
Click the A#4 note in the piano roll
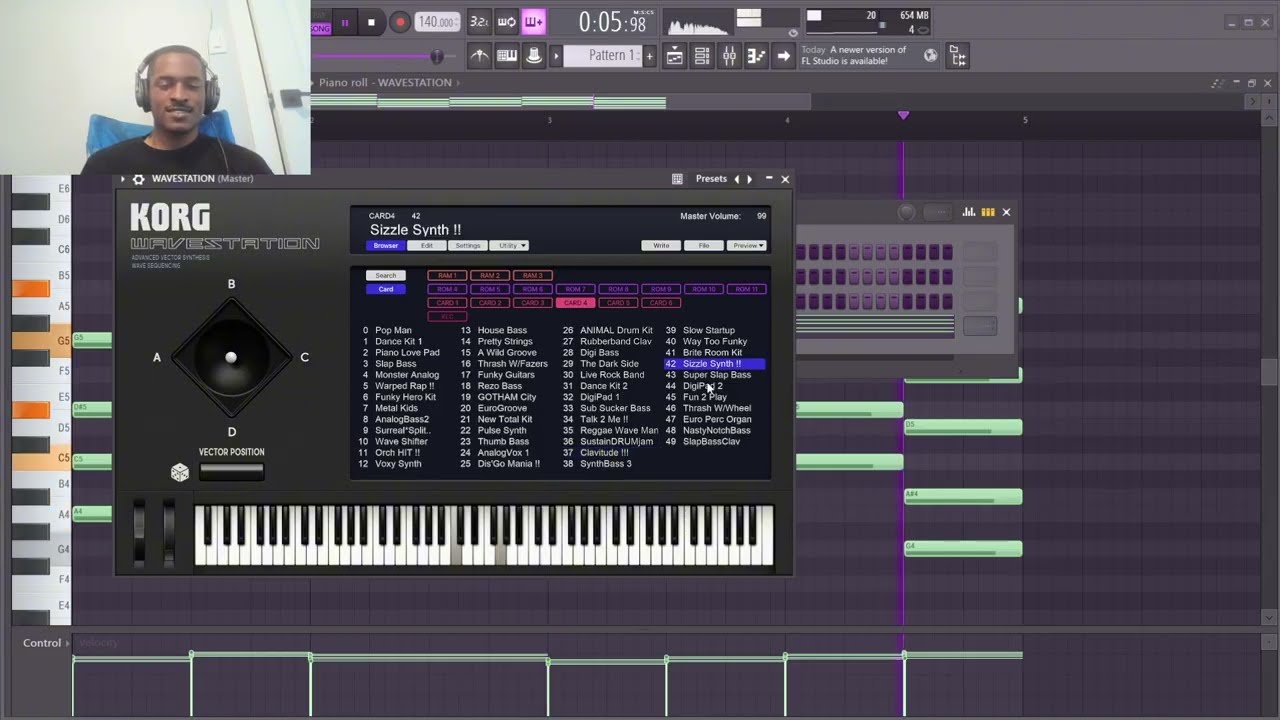(x=963, y=496)
